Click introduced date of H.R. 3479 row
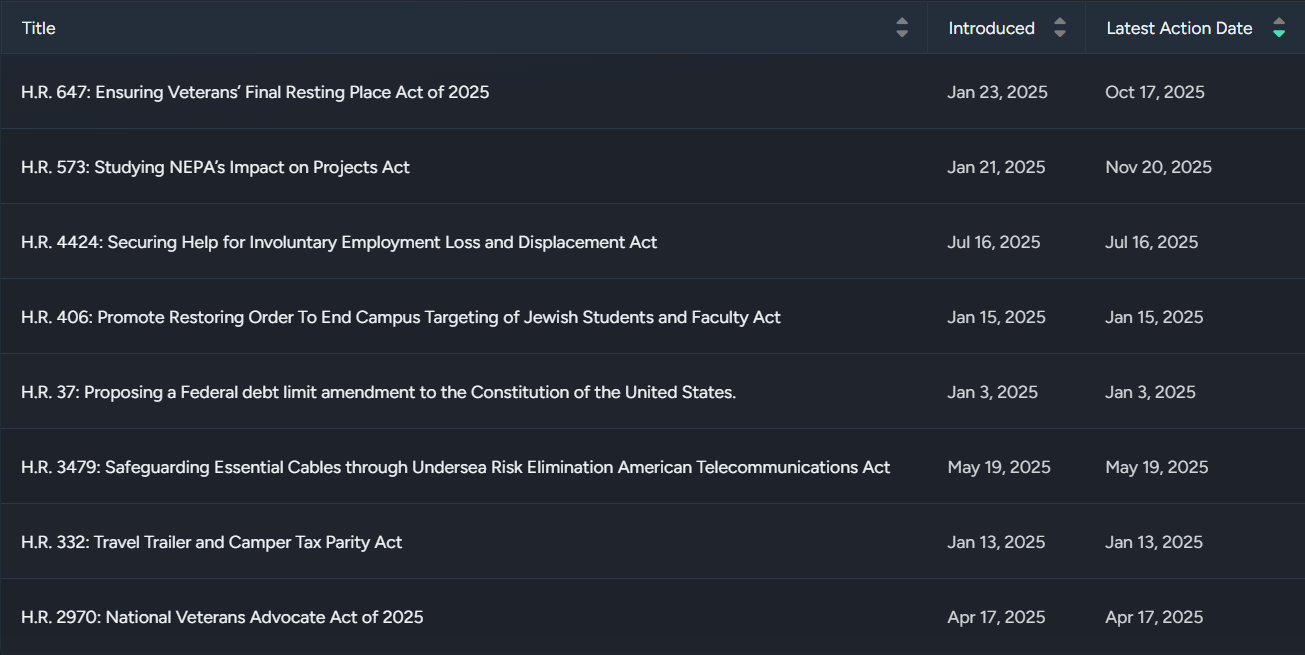Viewport: 1305px width, 655px height. coord(999,467)
